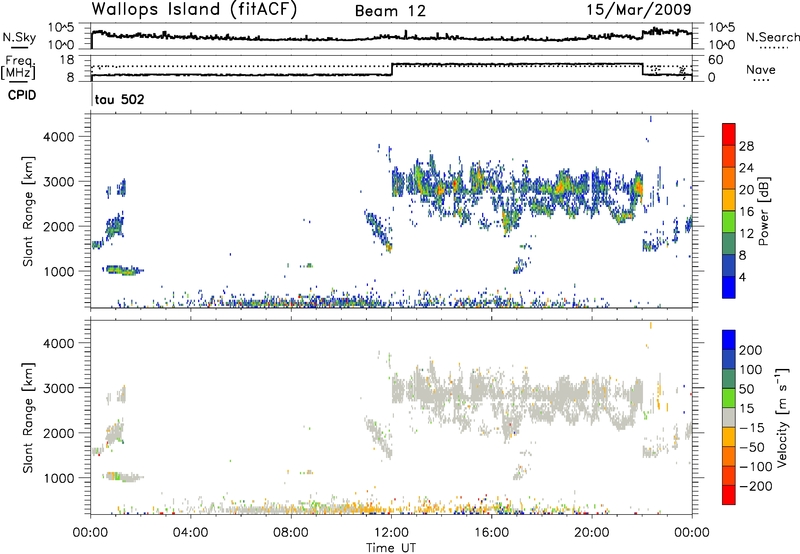
Task: Click the "1000" tick of the power panel
Action: [58, 271]
